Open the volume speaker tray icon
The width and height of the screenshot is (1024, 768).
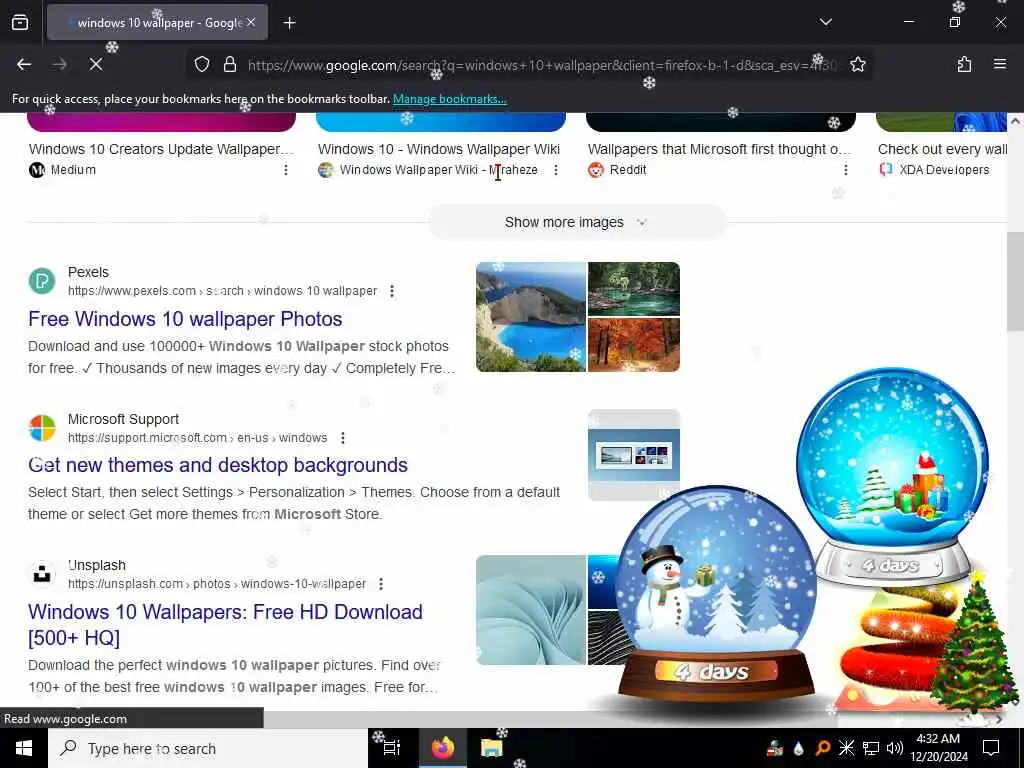[895, 748]
